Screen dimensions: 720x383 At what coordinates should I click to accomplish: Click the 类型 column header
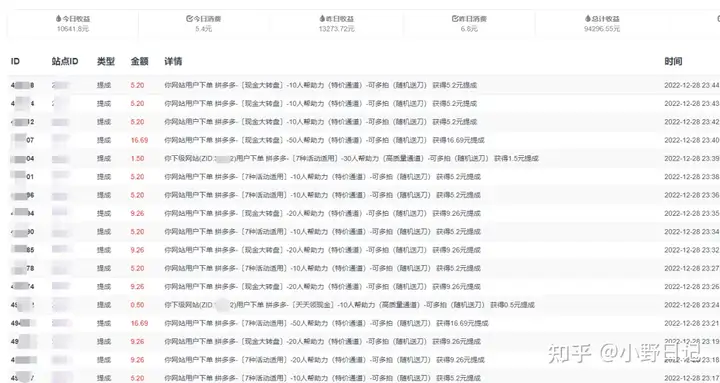point(106,61)
